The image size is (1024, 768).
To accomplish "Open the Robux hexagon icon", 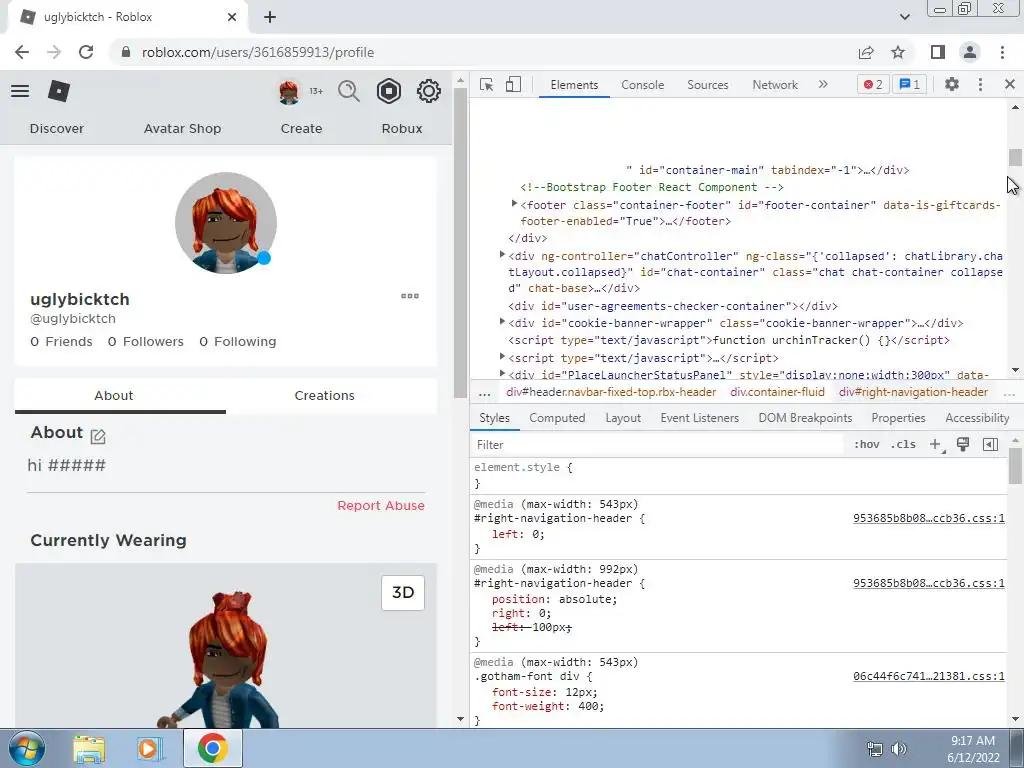I will point(389,91).
